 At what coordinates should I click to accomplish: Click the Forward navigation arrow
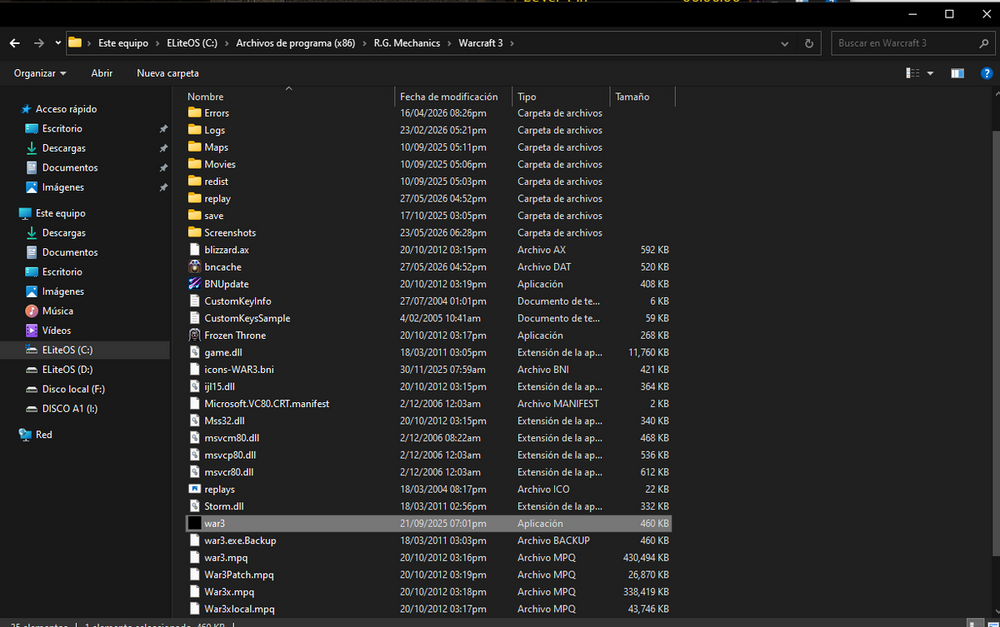pos(39,43)
